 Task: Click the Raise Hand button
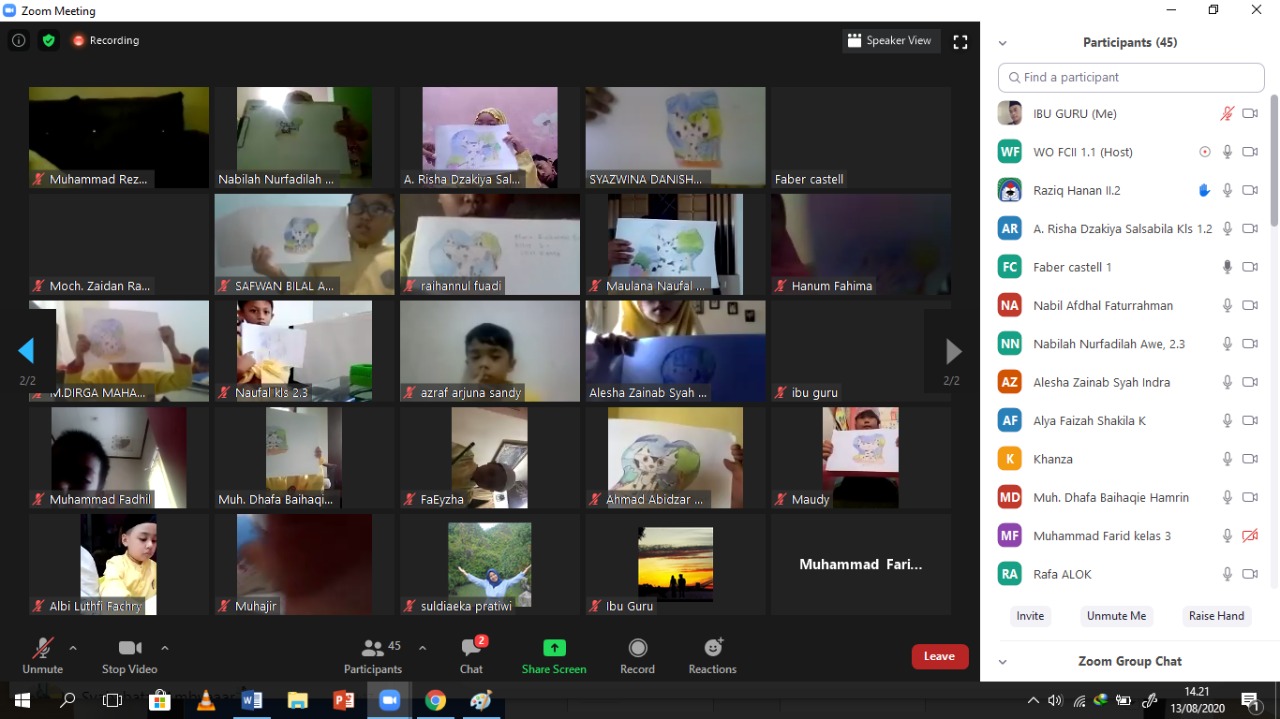click(x=1216, y=616)
